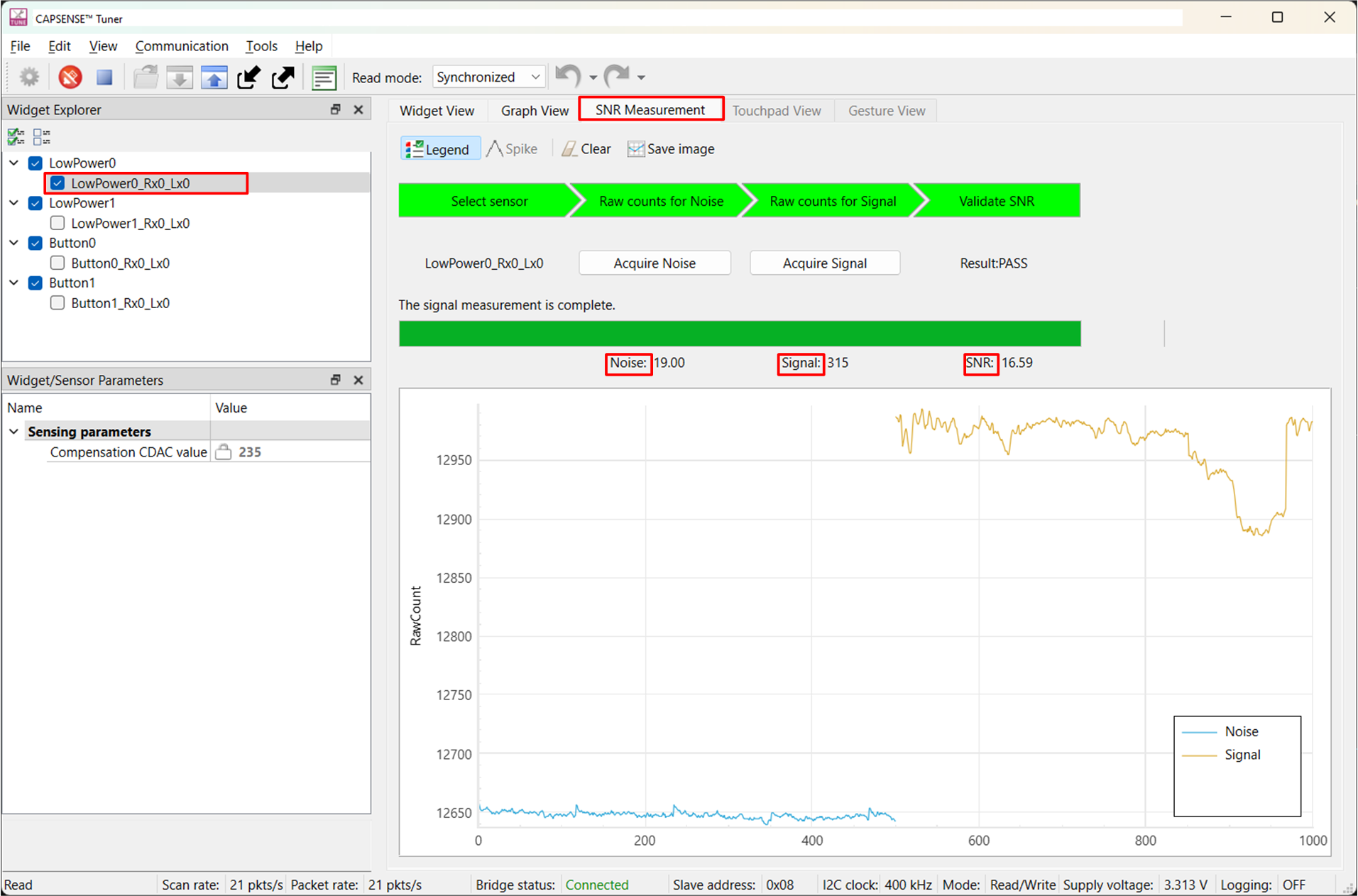Click the lock icon beside CDAC value
1358x896 pixels.
pyautogui.click(x=224, y=452)
